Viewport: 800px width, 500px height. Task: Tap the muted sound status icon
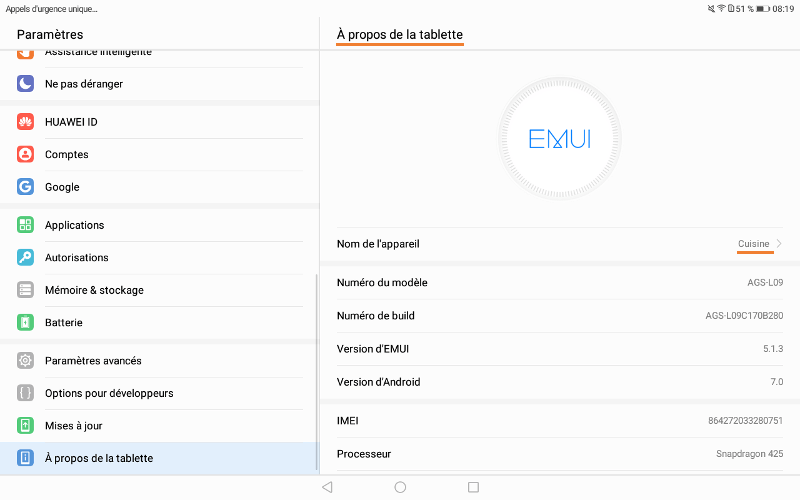tap(711, 8)
